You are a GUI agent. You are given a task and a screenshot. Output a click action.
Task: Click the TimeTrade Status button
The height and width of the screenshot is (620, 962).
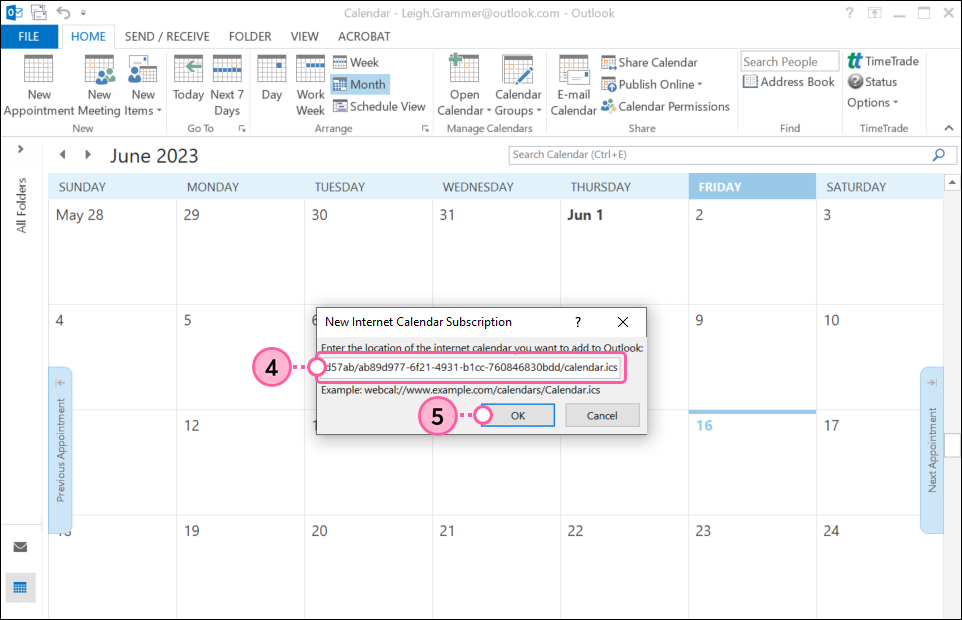[x=872, y=82]
